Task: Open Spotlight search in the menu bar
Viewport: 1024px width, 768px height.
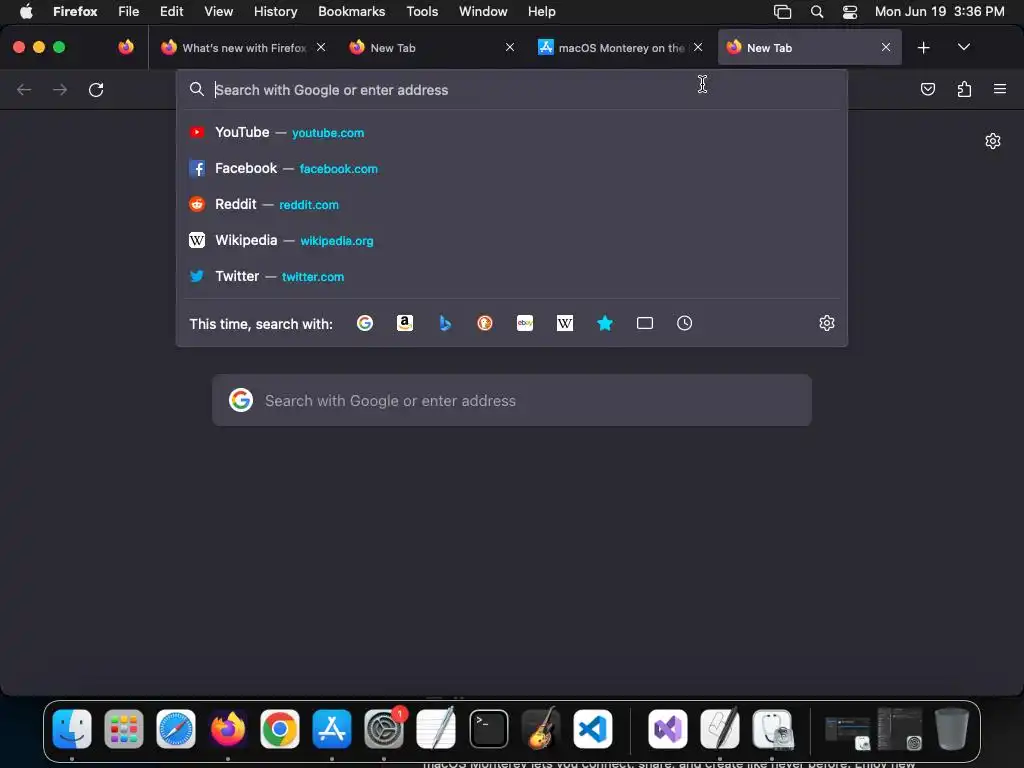Action: tap(816, 12)
